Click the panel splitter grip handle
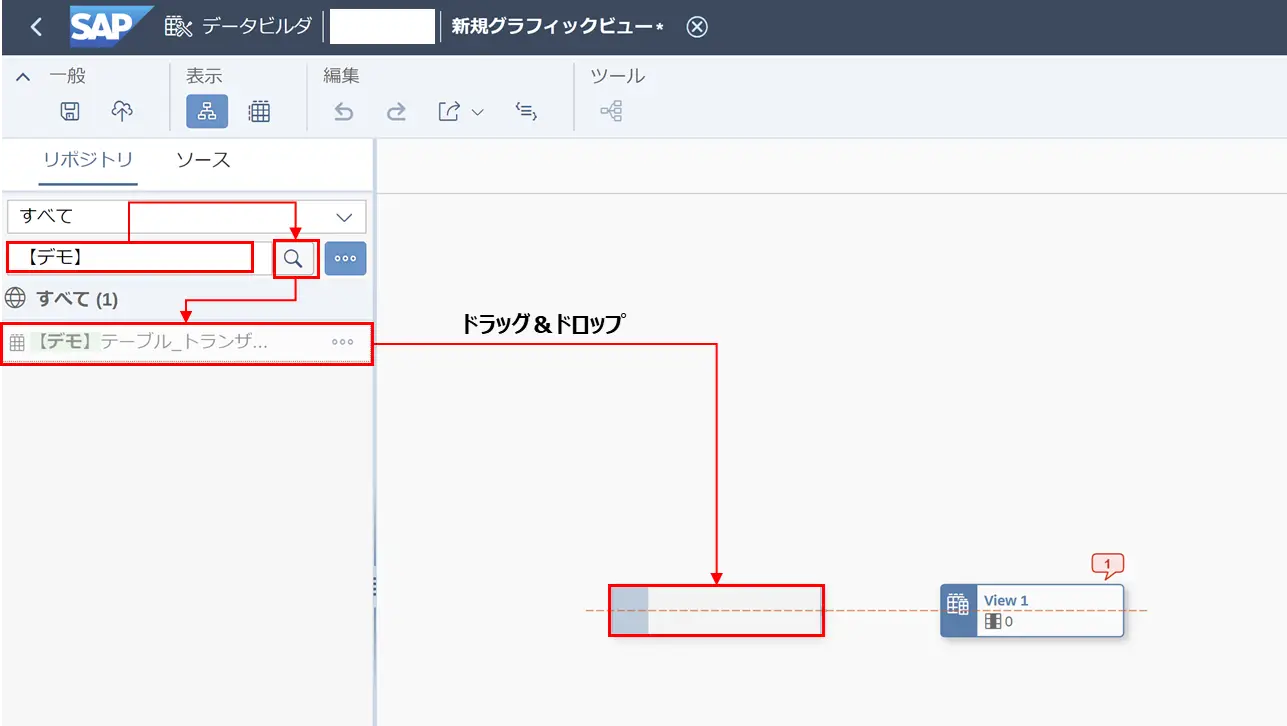Viewport: 1287px width, 726px height. point(375,586)
